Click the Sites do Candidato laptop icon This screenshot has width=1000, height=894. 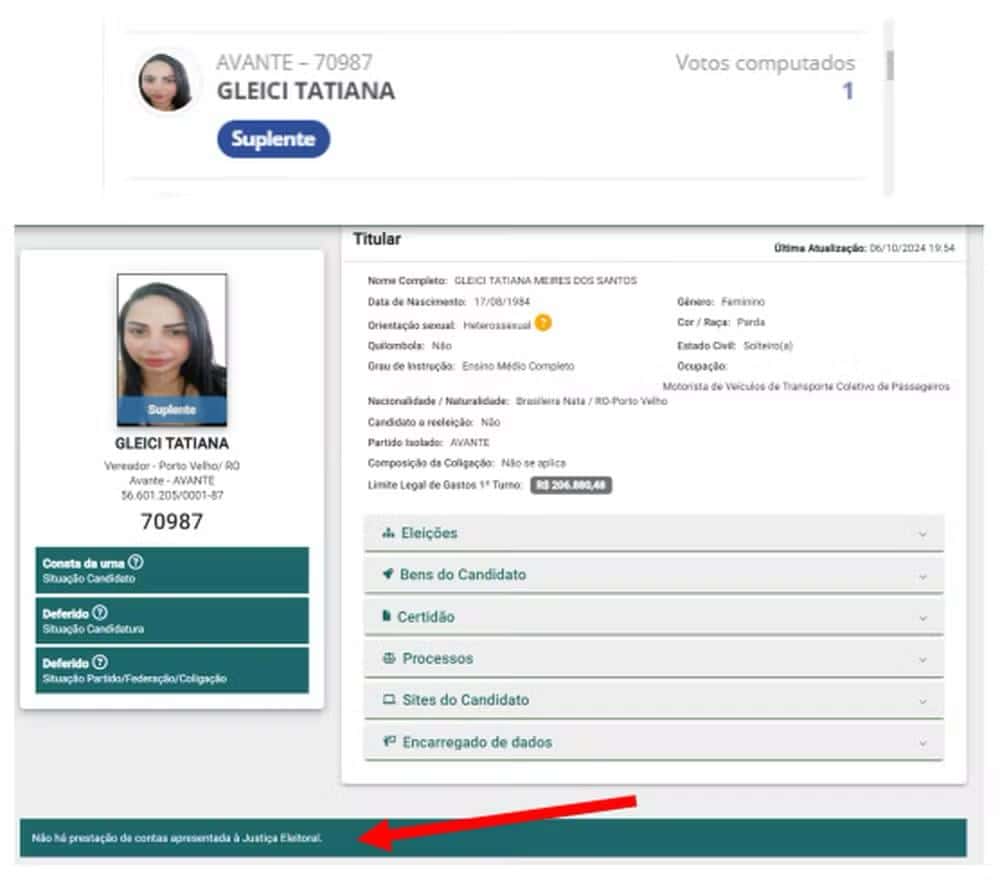389,701
